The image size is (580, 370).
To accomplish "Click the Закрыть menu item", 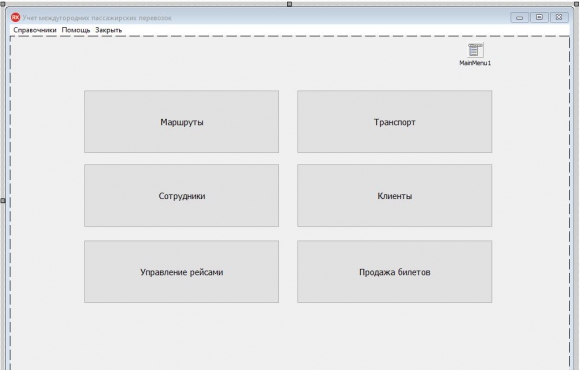I will click(108, 30).
